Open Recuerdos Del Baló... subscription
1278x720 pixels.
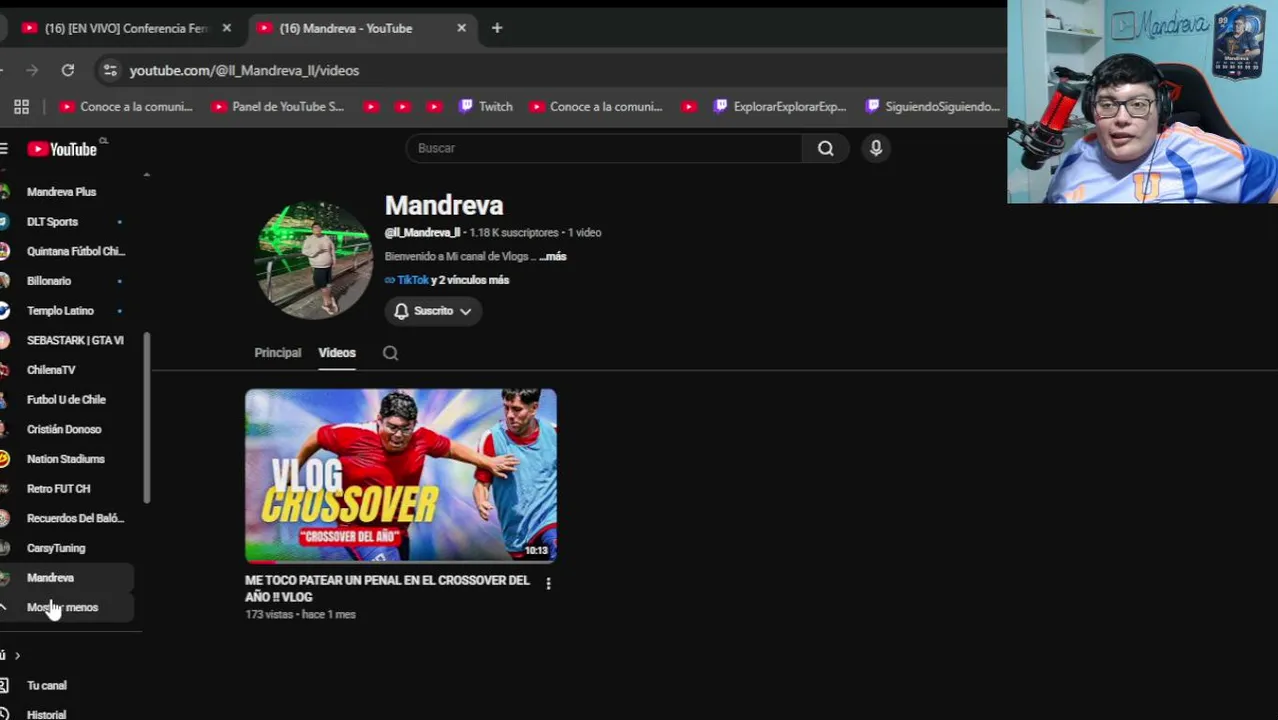tap(62, 518)
